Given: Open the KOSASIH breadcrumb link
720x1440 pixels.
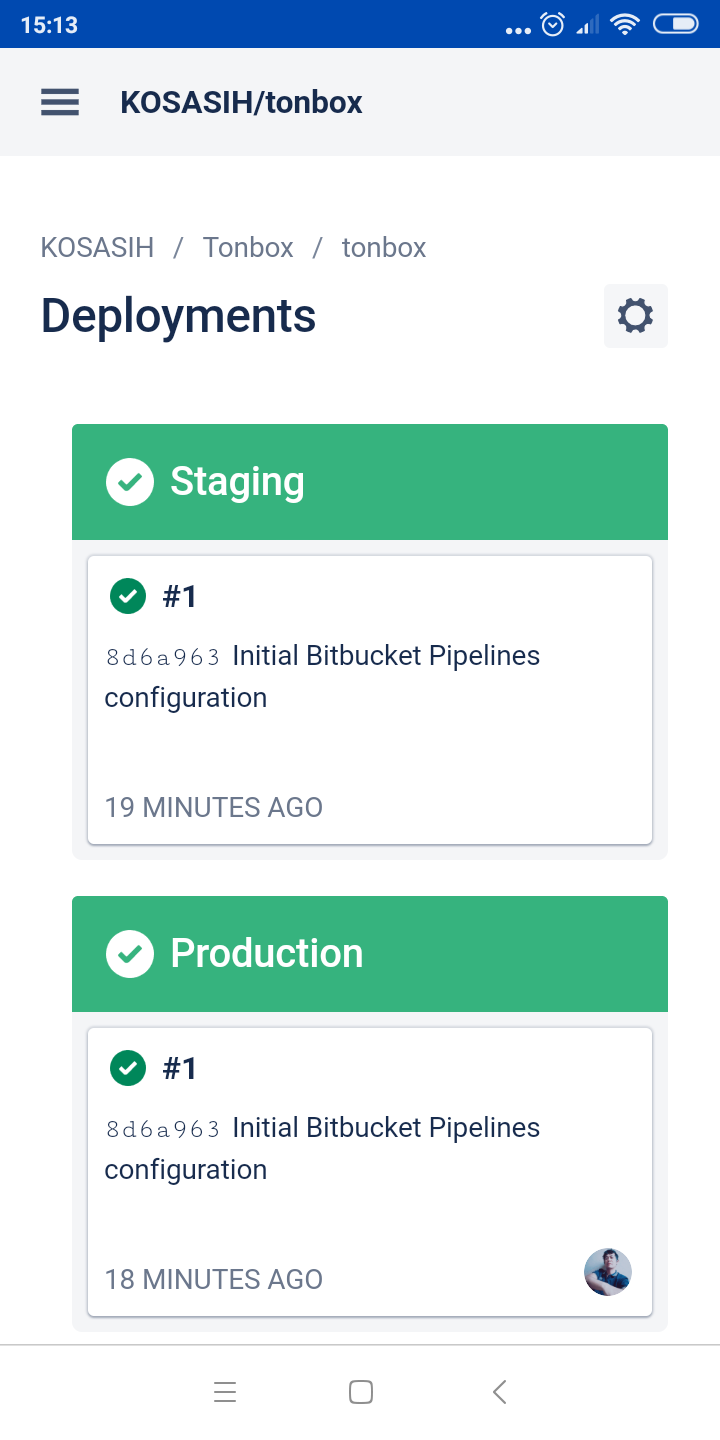Looking at the screenshot, I should coord(97,248).
